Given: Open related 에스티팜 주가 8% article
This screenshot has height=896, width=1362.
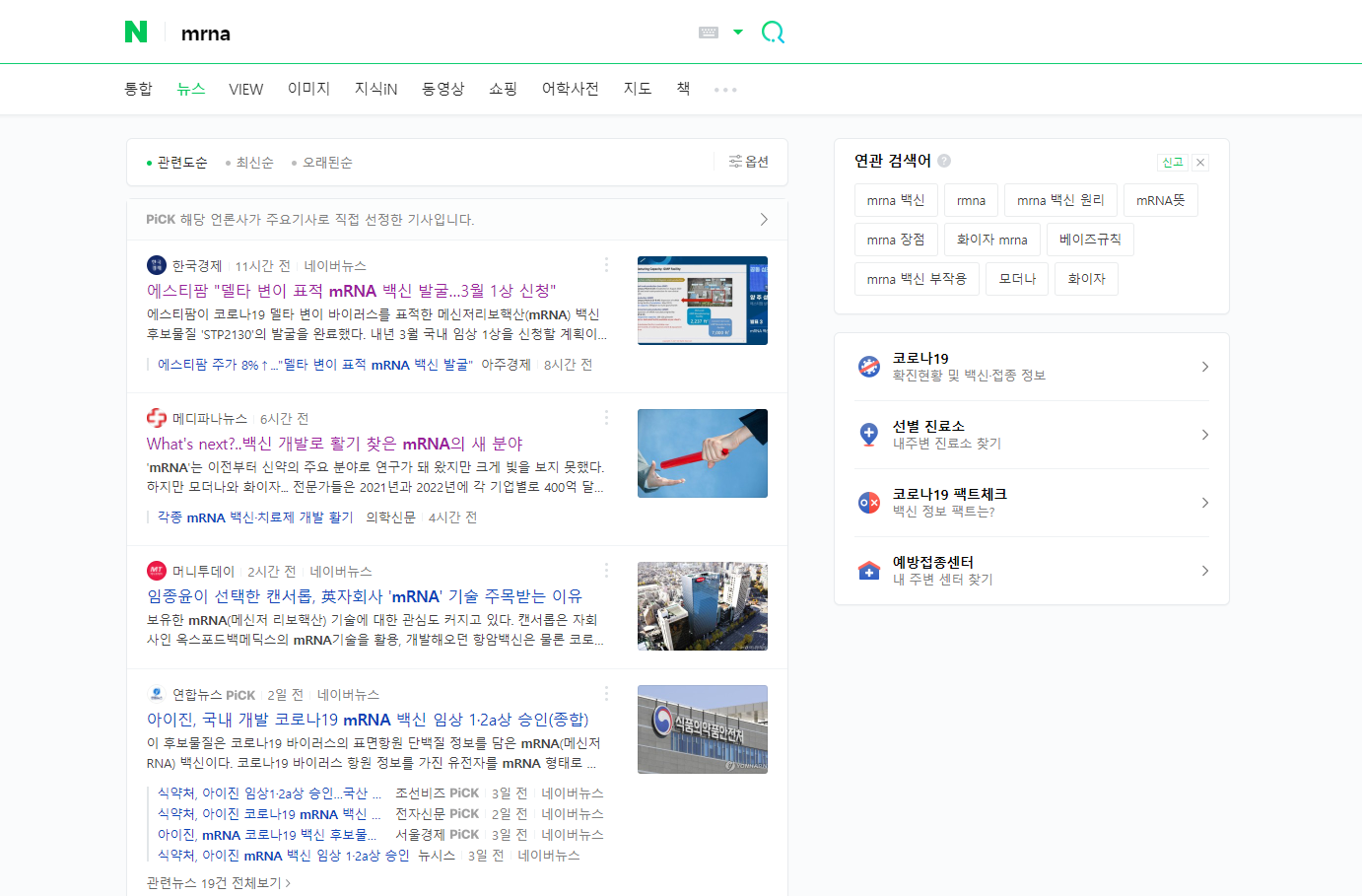Looking at the screenshot, I should coord(315,365).
